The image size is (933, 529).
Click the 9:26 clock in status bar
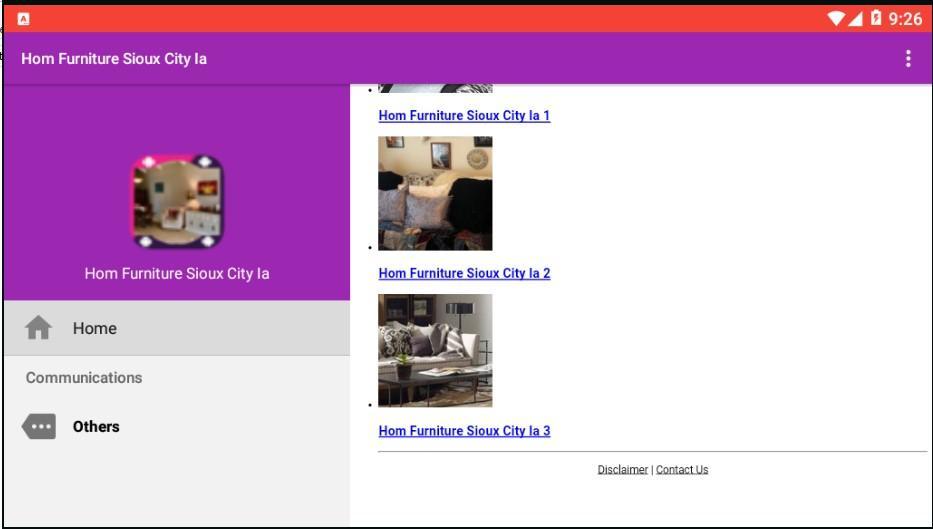[905, 19]
